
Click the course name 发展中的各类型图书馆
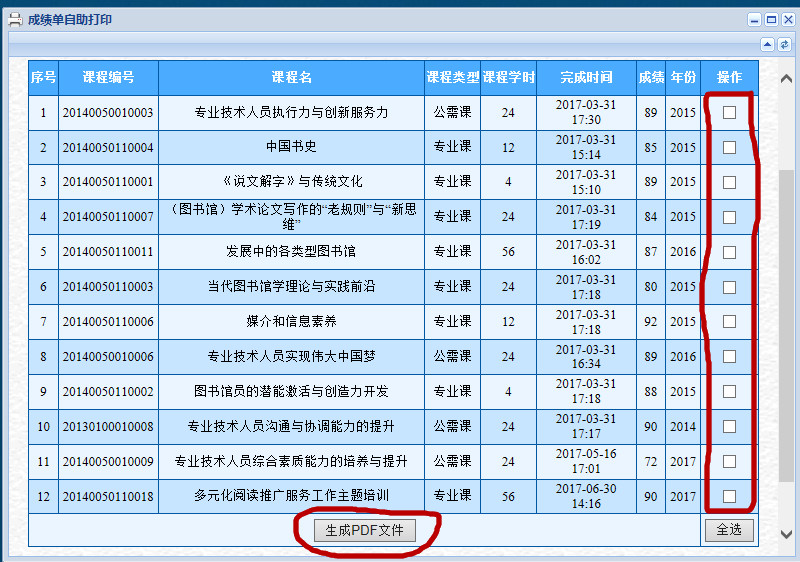point(291,251)
